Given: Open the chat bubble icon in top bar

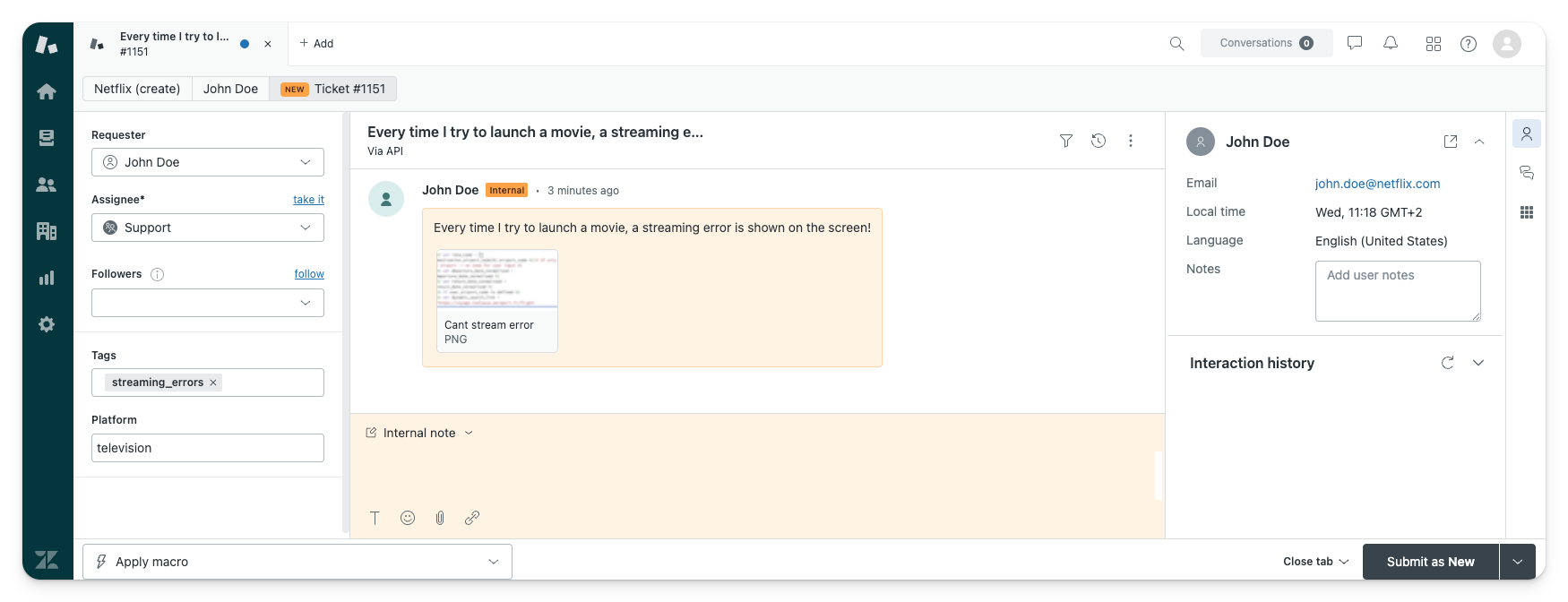Looking at the screenshot, I should click(1355, 43).
